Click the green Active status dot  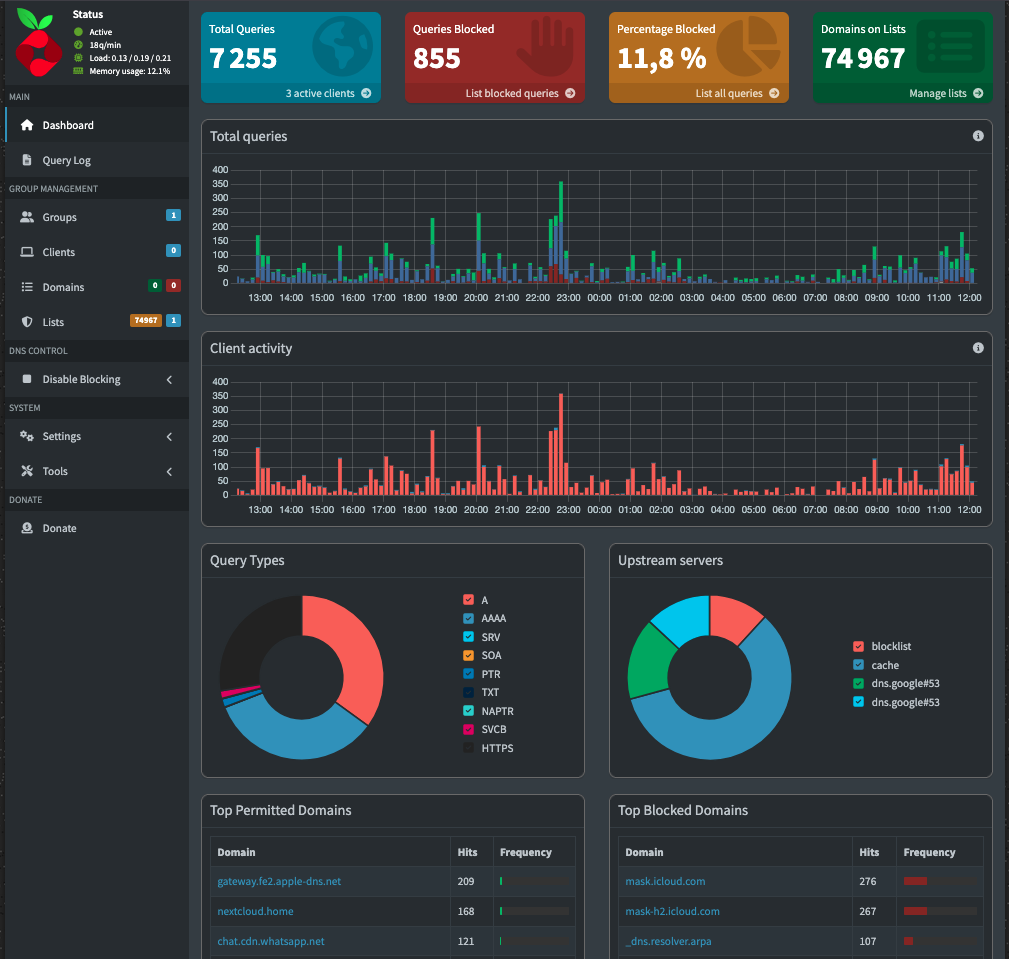coord(79,32)
